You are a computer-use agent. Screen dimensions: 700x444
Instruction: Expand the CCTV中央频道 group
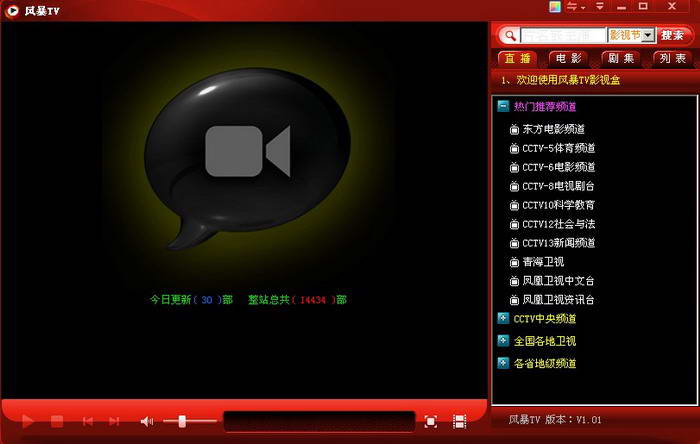[503, 319]
